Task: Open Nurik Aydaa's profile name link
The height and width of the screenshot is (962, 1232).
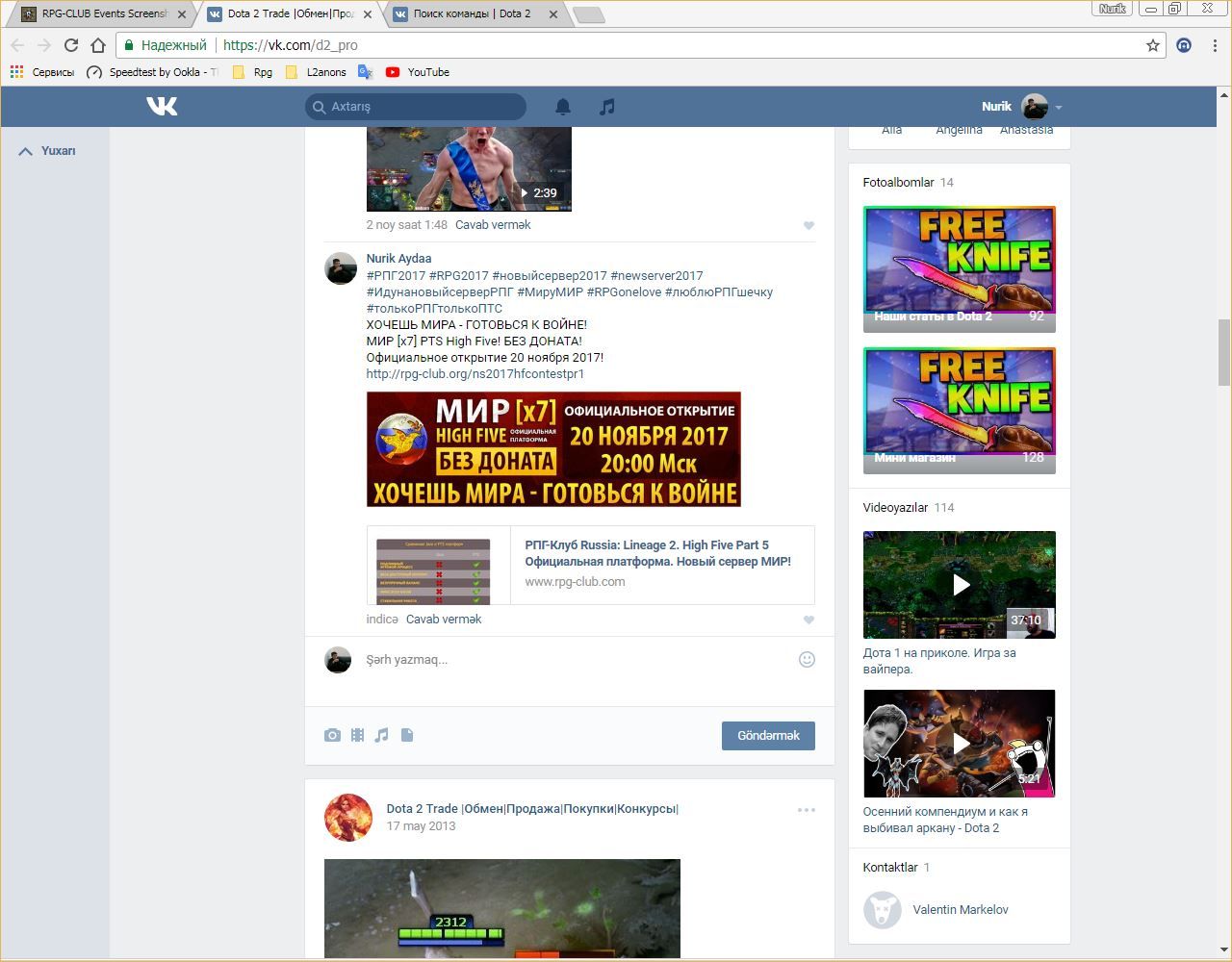Action: [x=398, y=259]
